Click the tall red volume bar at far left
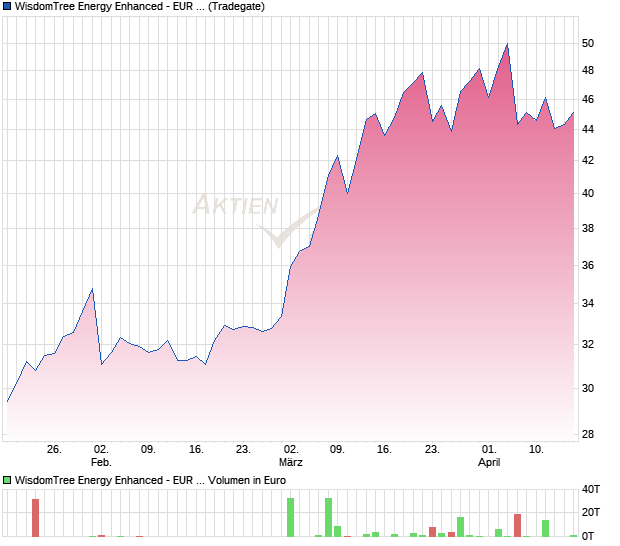620x546 pixels. pyautogui.click(x=35, y=517)
